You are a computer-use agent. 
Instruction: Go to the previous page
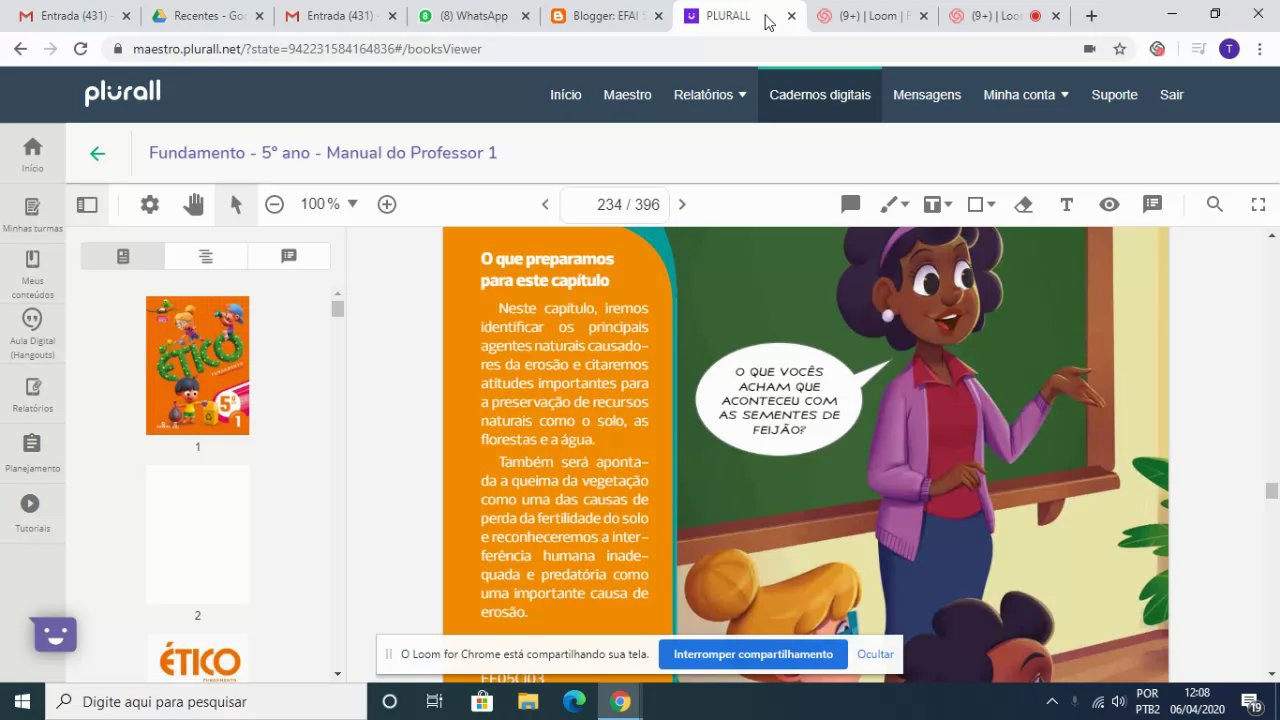tap(545, 204)
